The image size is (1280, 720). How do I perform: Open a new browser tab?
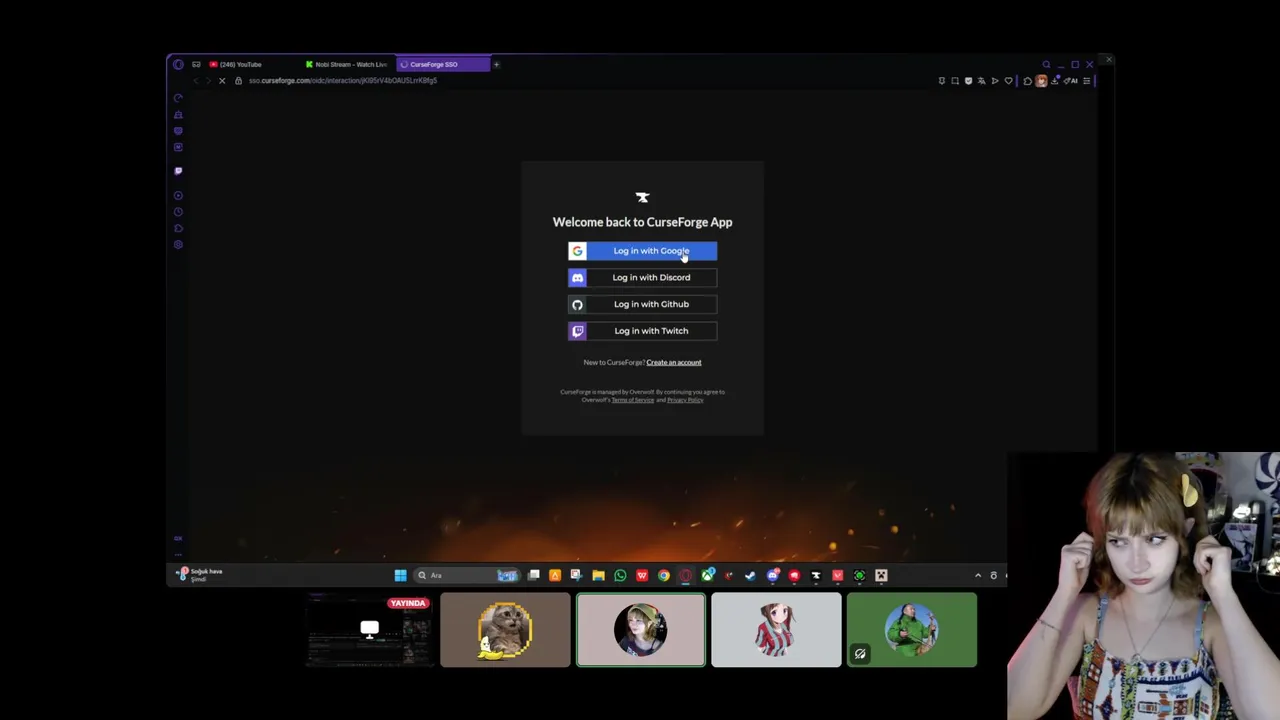[496, 64]
